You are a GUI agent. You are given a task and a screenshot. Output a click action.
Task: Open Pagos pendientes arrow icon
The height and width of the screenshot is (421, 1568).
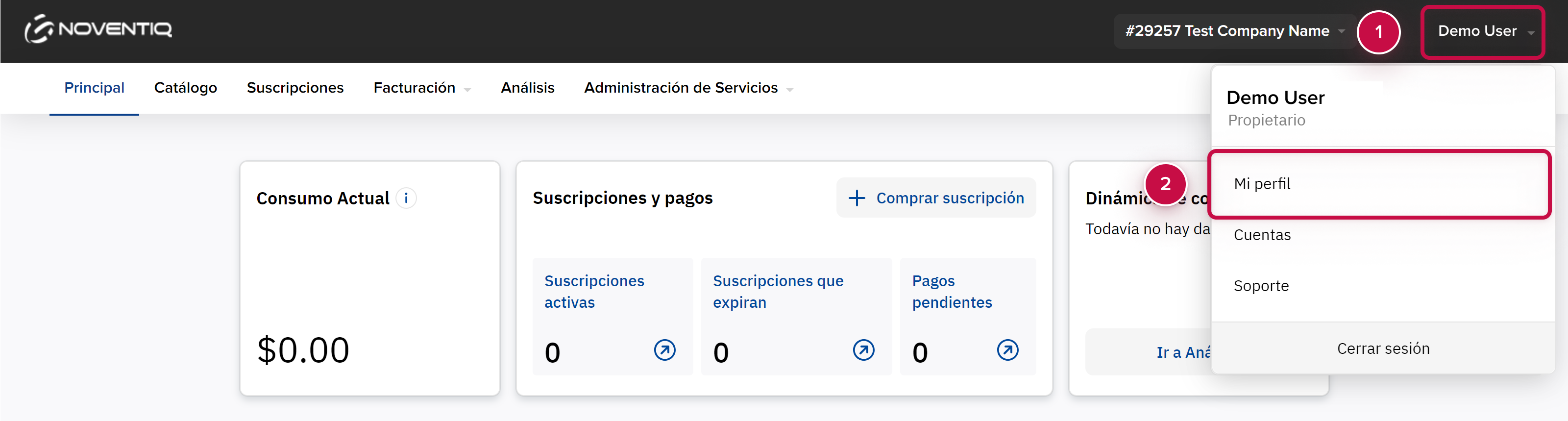1007,350
